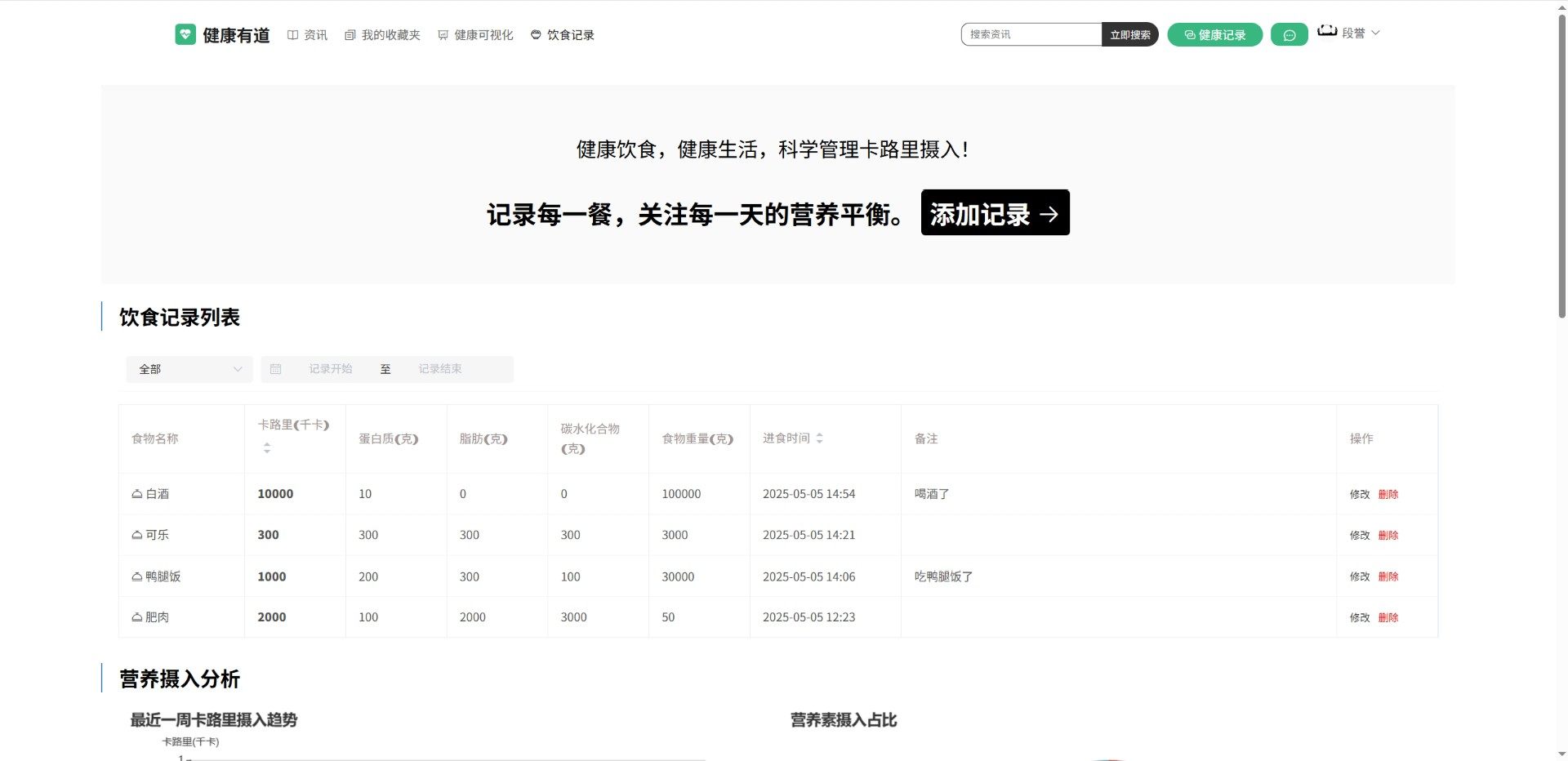Click the 记录开始 start date field
Image resolution: width=1568 pixels, height=761 pixels.
click(x=331, y=369)
